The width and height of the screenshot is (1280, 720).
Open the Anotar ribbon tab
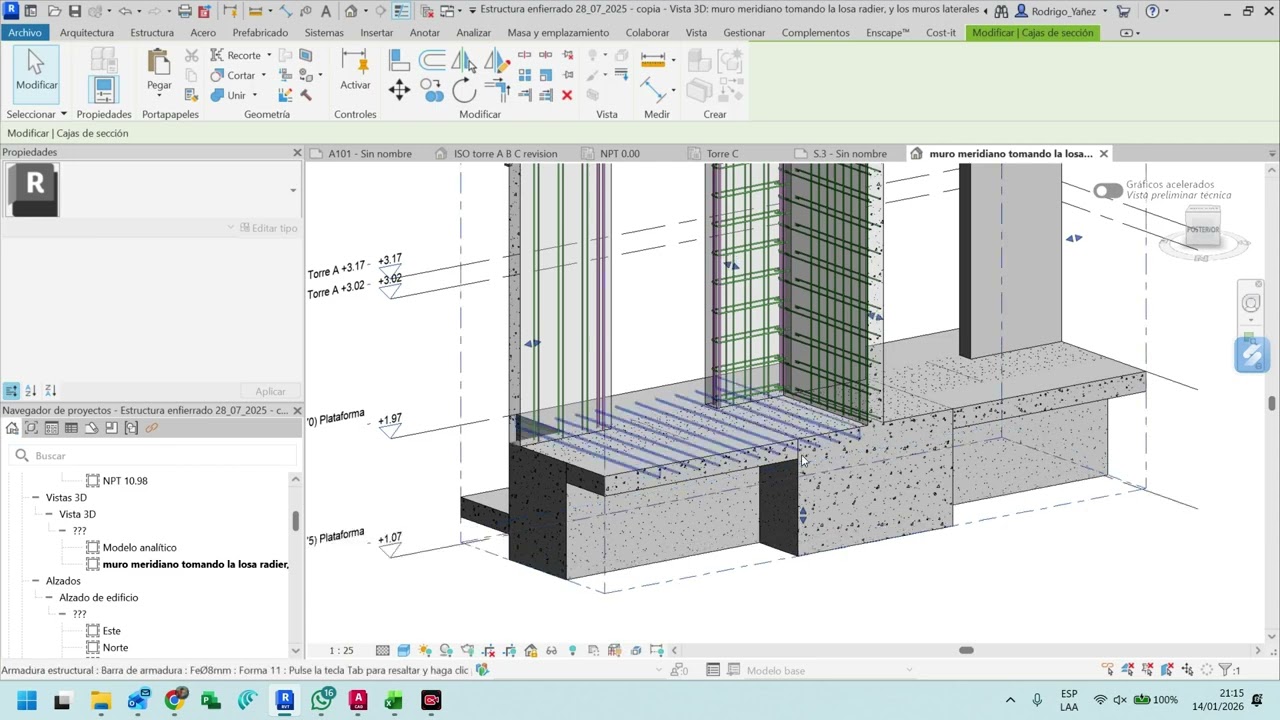425,32
